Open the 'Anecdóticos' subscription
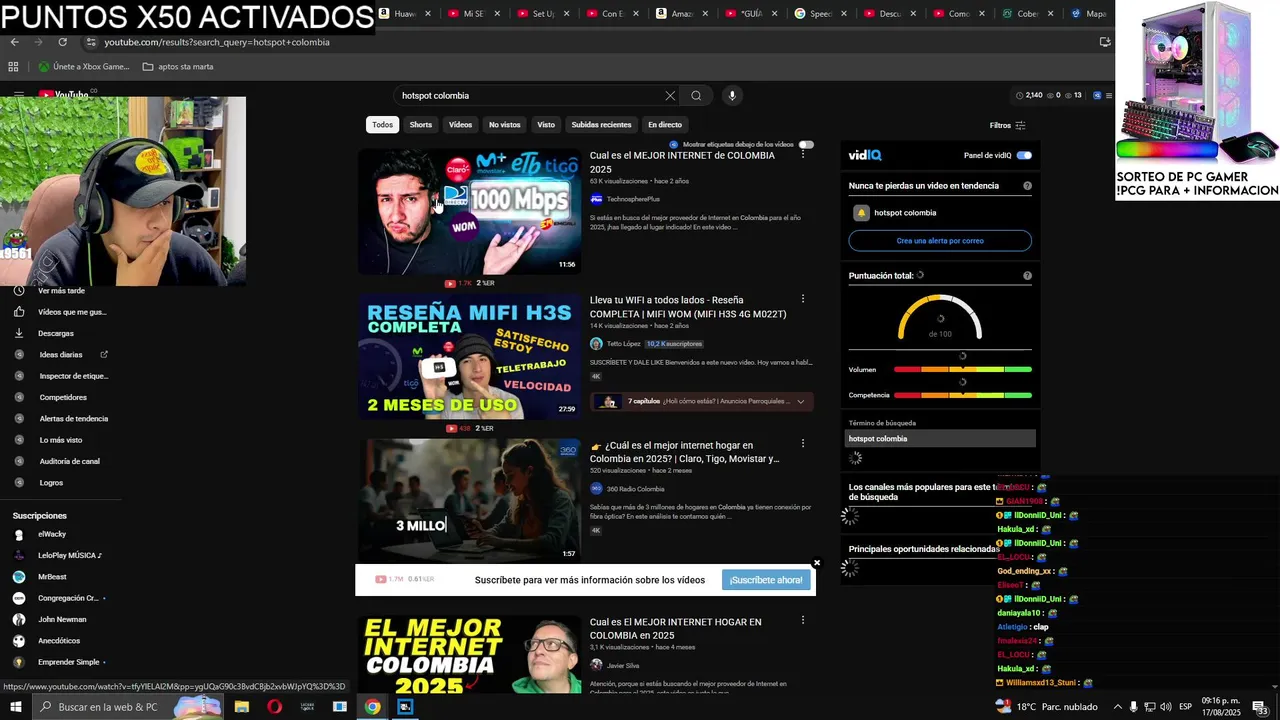This screenshot has height=720, width=1280. [59, 641]
